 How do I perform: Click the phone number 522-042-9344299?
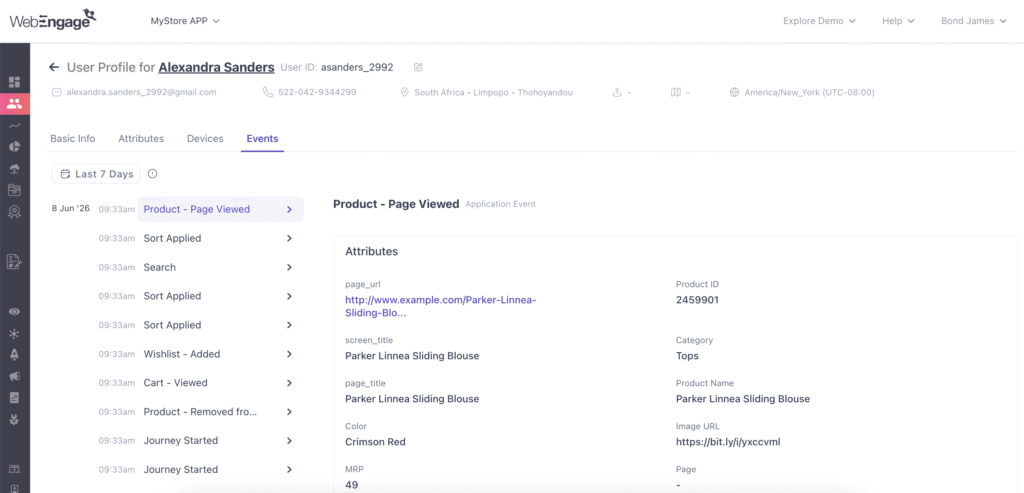[x=317, y=93]
